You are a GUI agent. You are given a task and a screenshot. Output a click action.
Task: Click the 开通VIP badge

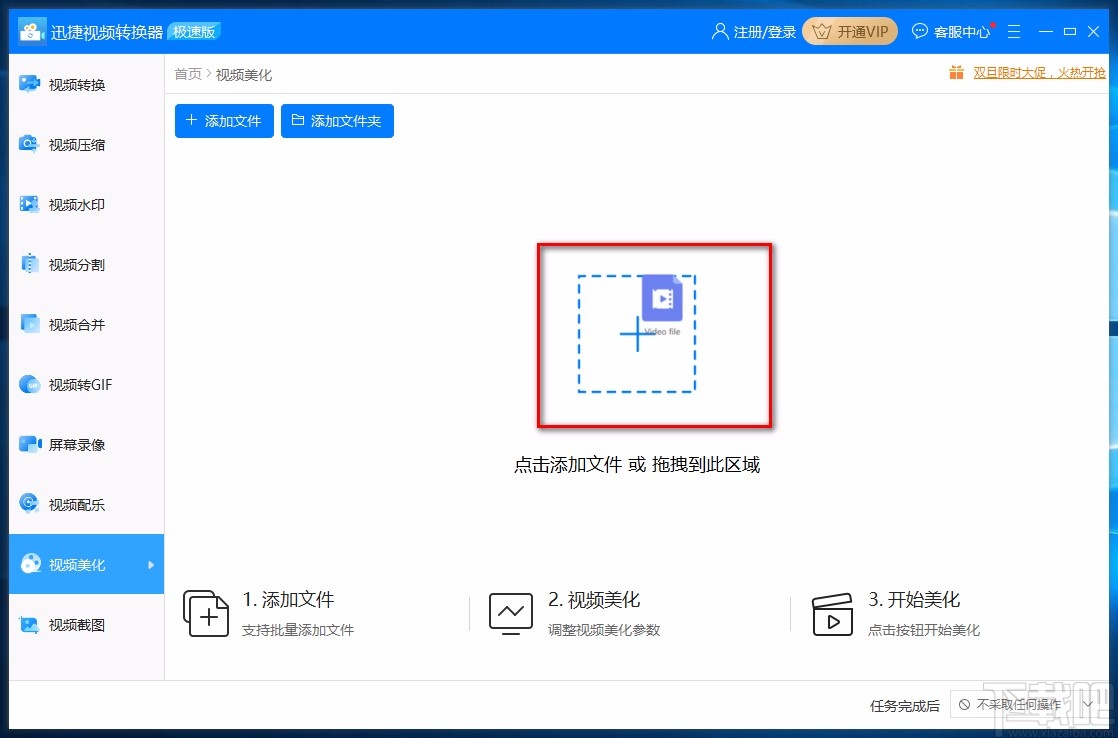pyautogui.click(x=849, y=31)
